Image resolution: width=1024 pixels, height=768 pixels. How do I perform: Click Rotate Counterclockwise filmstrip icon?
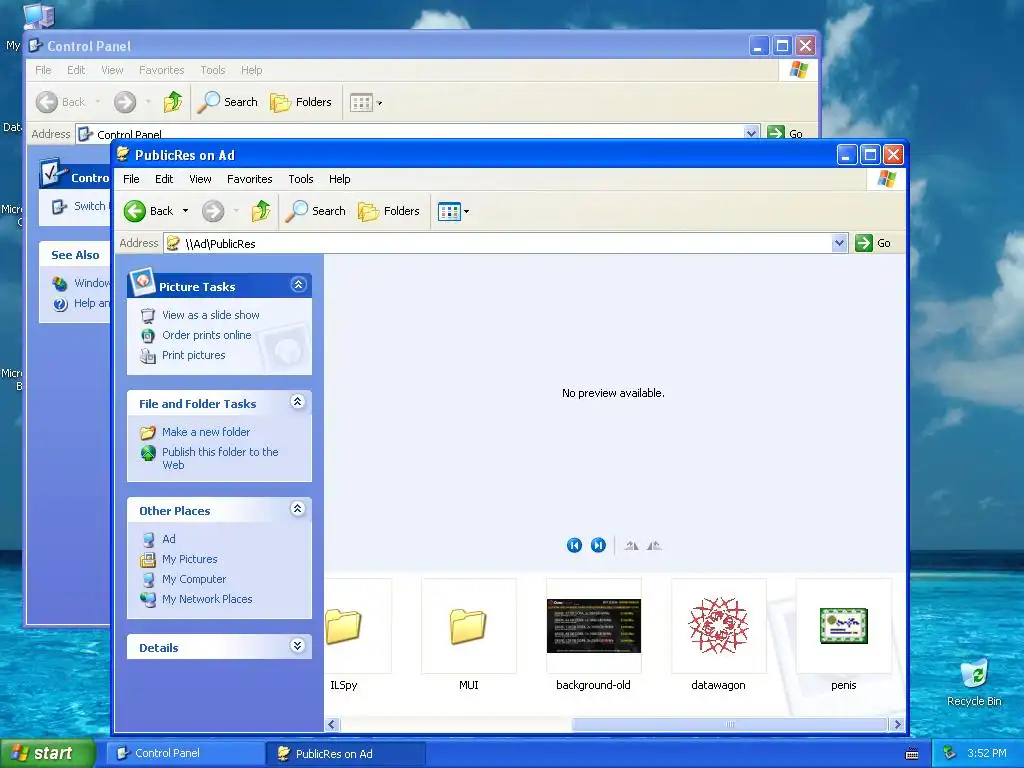tap(654, 545)
